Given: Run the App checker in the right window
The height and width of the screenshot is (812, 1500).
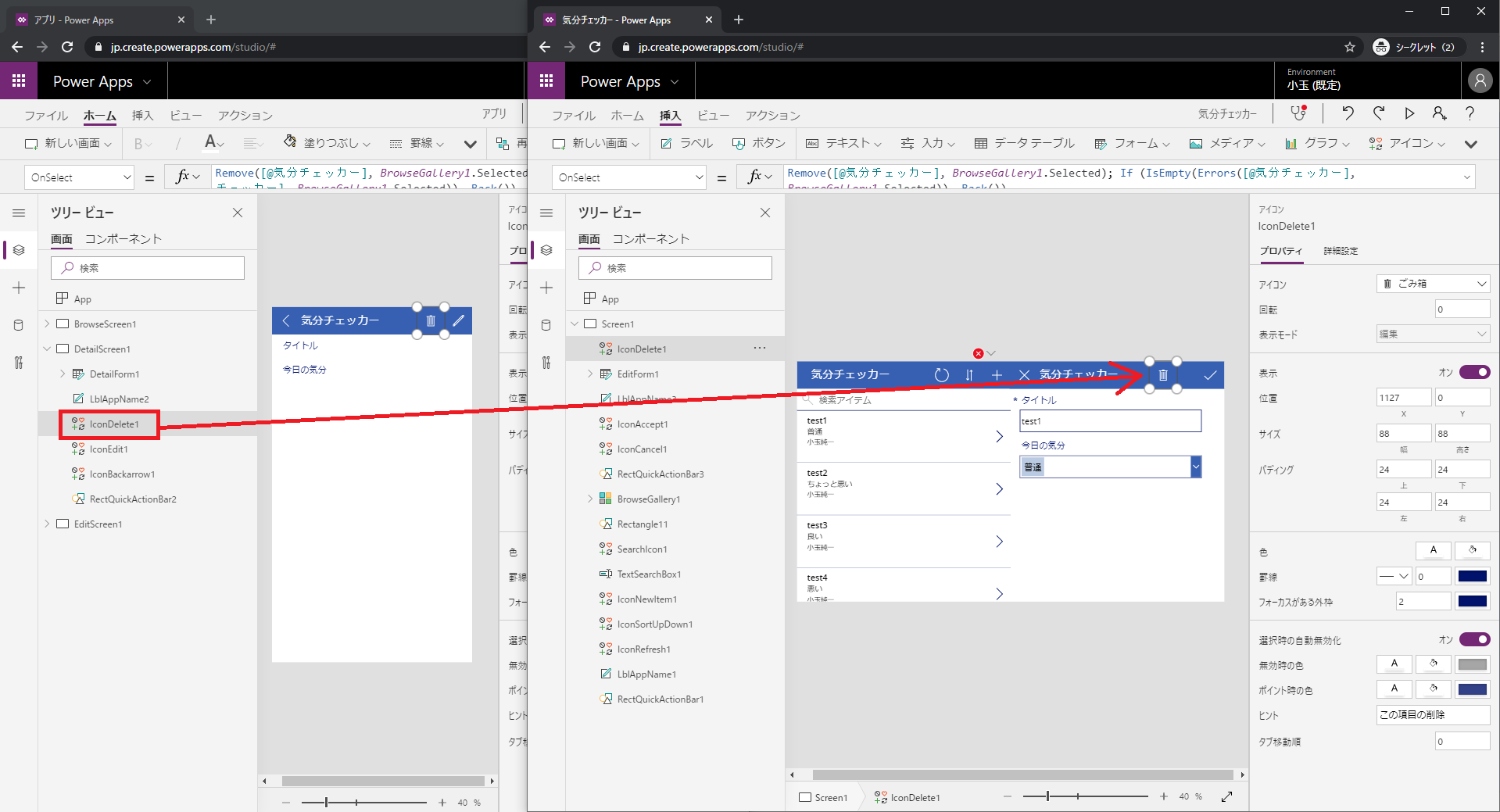Looking at the screenshot, I should tap(1298, 113).
